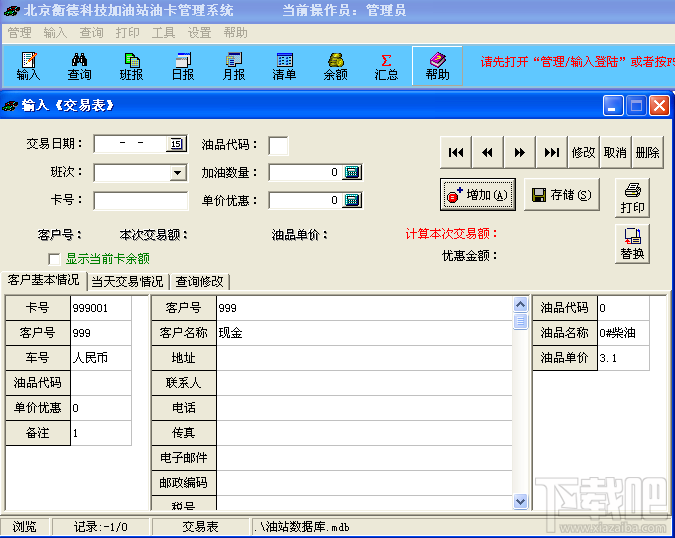Open the 查询 binoculars tool
Image resolution: width=675 pixels, height=538 pixels.
pyautogui.click(x=80, y=66)
